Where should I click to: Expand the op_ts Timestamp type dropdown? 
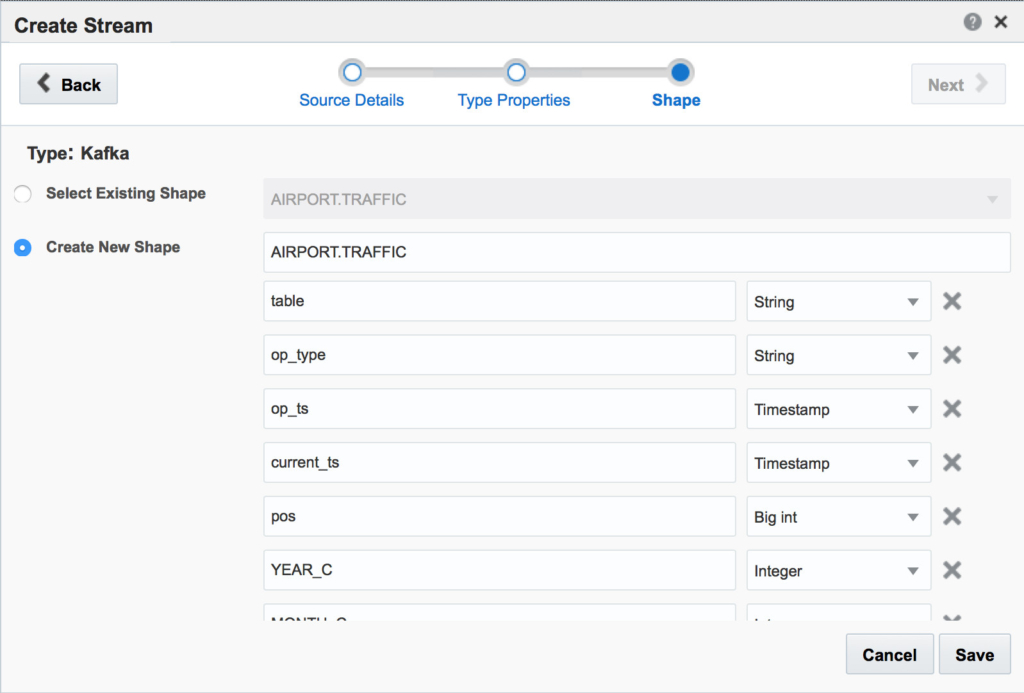[839, 409]
